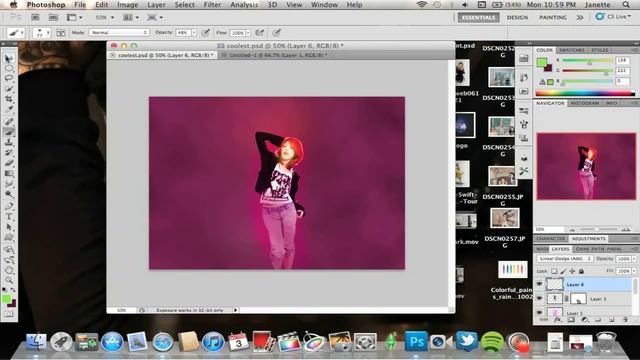Open Linear Dodge (Add) blend mode dropdown
640x360 pixels.
tap(564, 259)
